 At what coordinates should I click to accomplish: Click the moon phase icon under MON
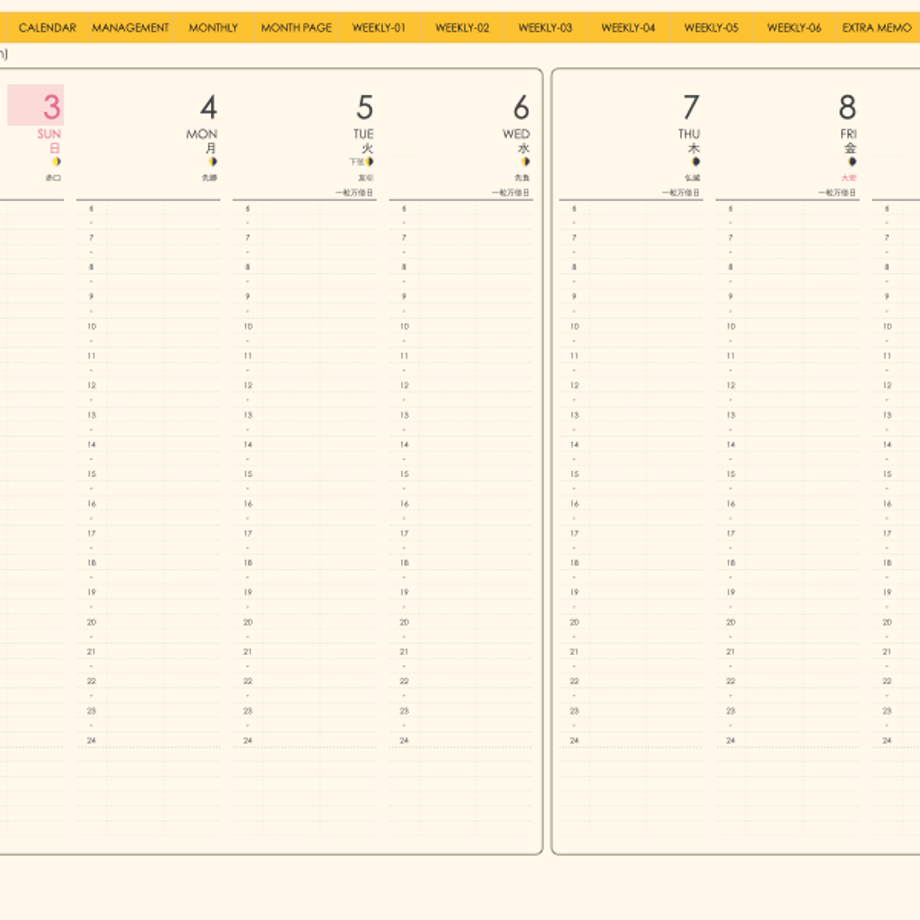click(x=212, y=161)
